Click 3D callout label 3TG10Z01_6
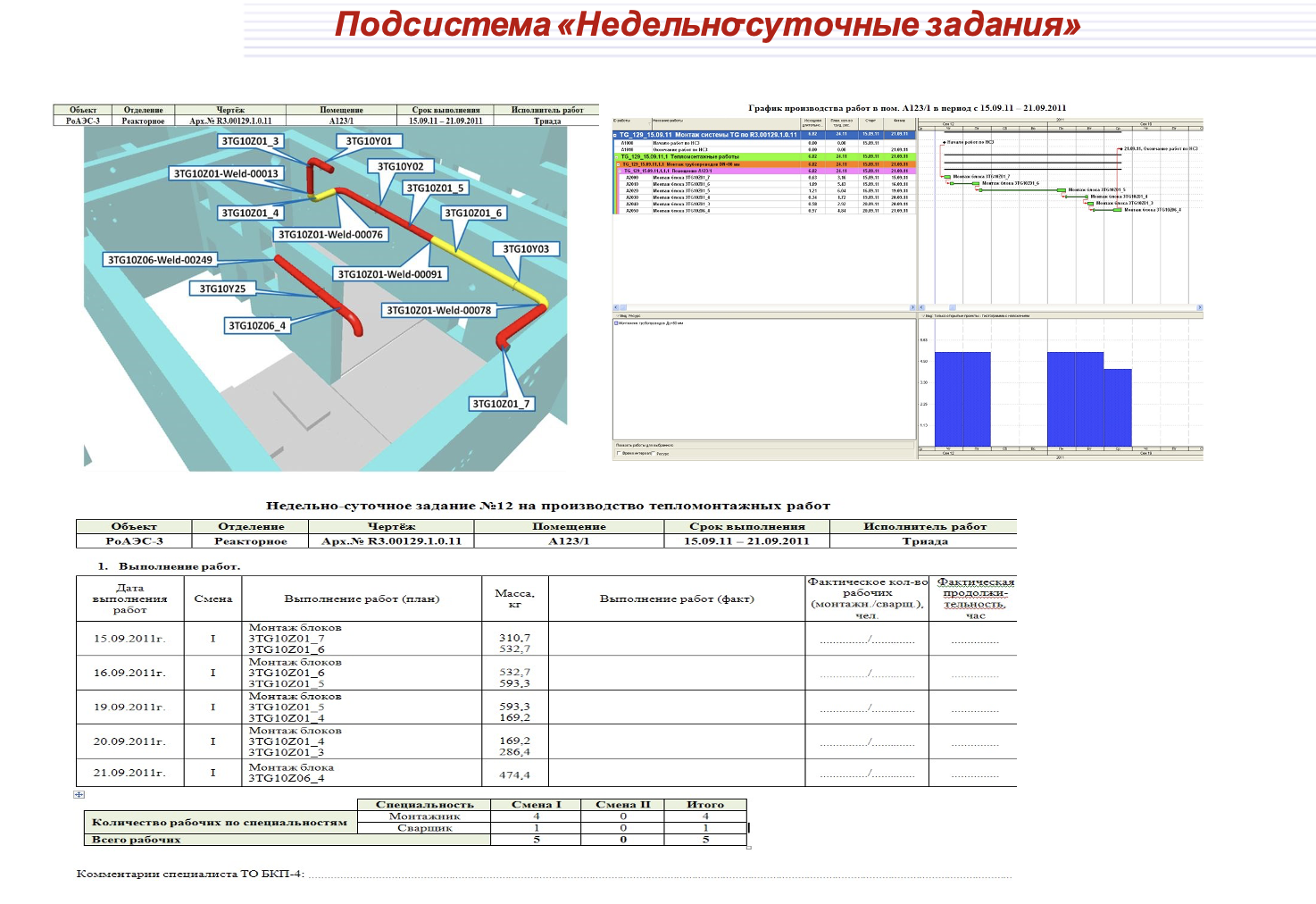The image size is (1316, 904). pos(473,213)
